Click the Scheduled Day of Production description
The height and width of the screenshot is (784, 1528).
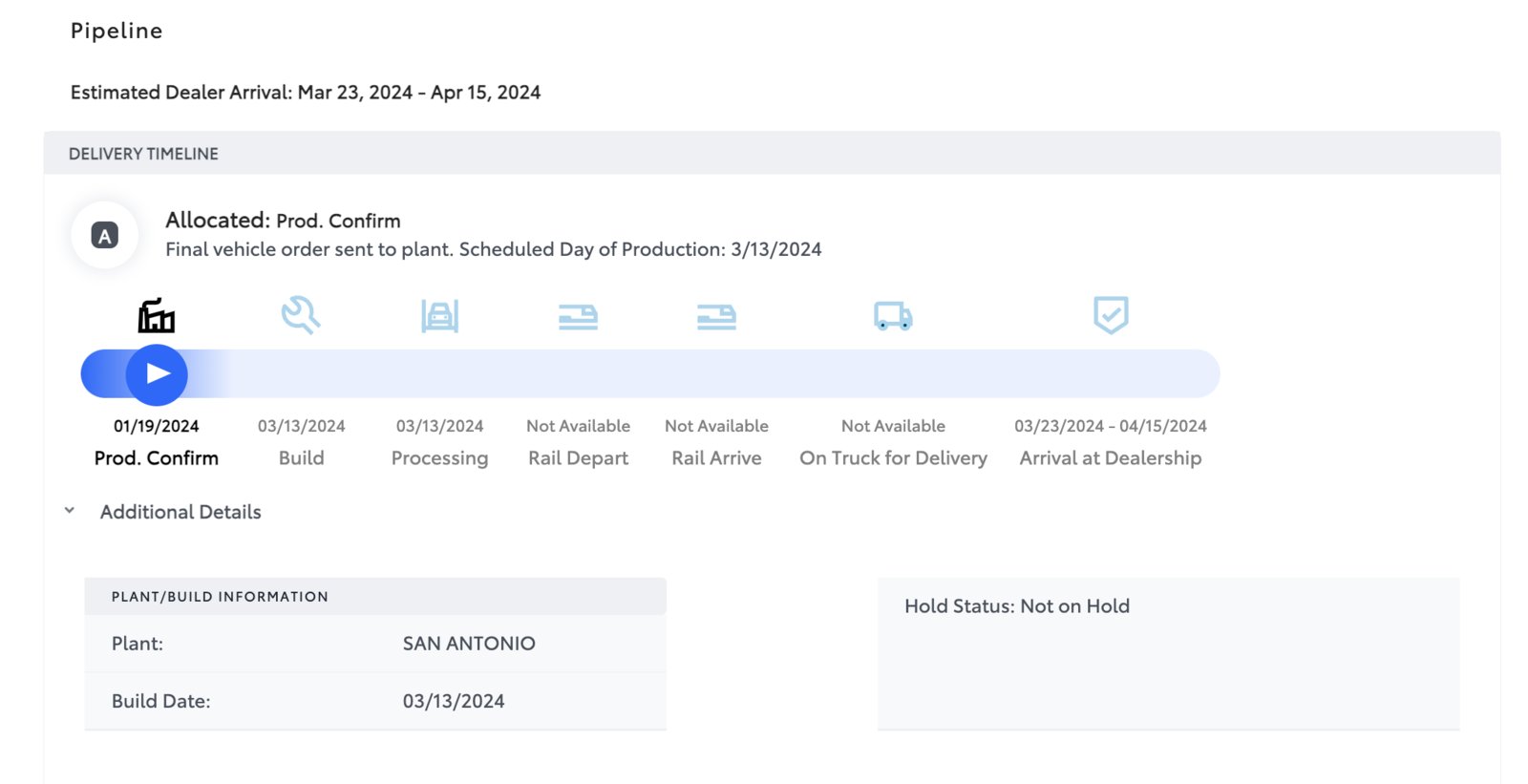coord(493,249)
